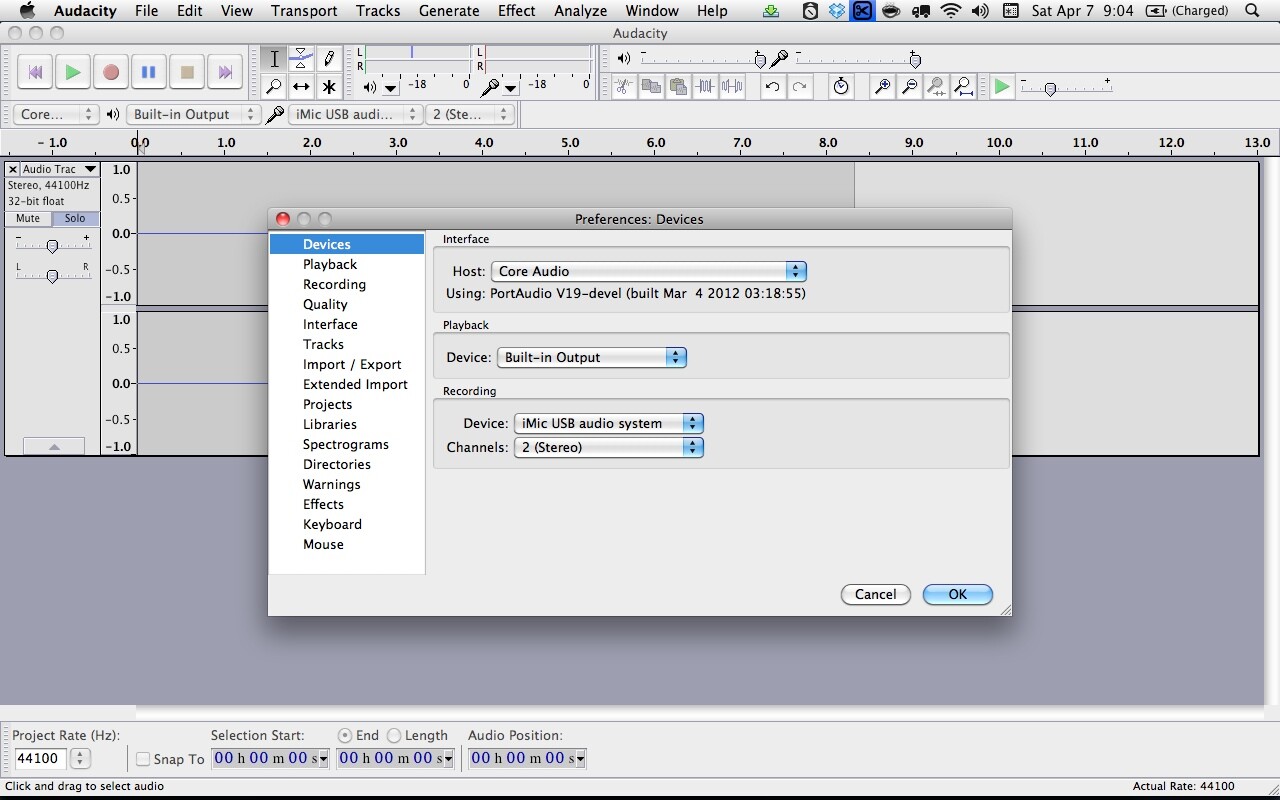
Task: Collapse the track with the bottom arrow button
Action: [54, 446]
